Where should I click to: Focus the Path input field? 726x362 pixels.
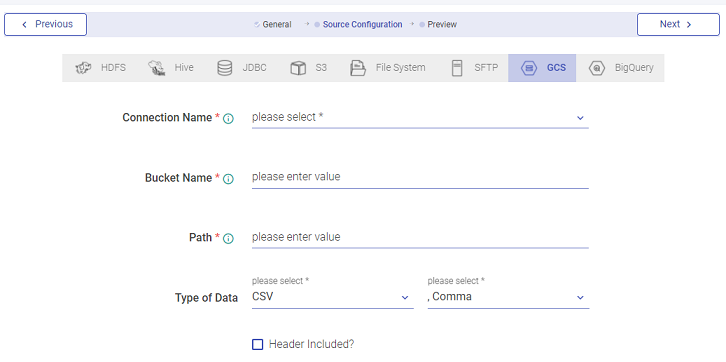click(420, 237)
